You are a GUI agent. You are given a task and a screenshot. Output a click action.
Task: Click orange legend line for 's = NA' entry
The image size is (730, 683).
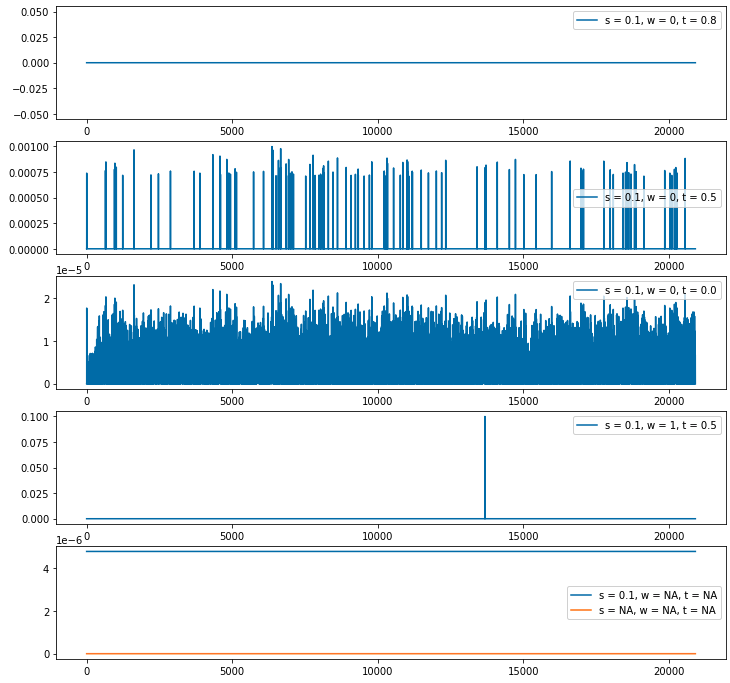point(581,610)
